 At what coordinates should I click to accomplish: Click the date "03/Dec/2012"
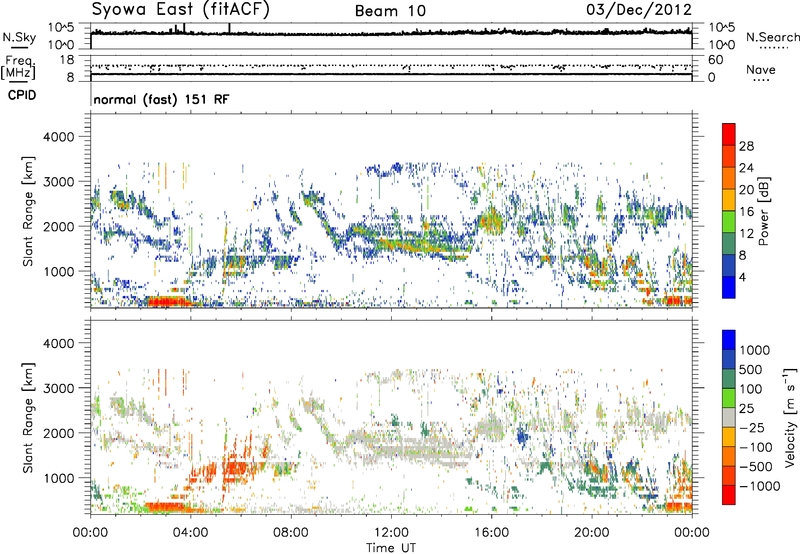pos(639,10)
